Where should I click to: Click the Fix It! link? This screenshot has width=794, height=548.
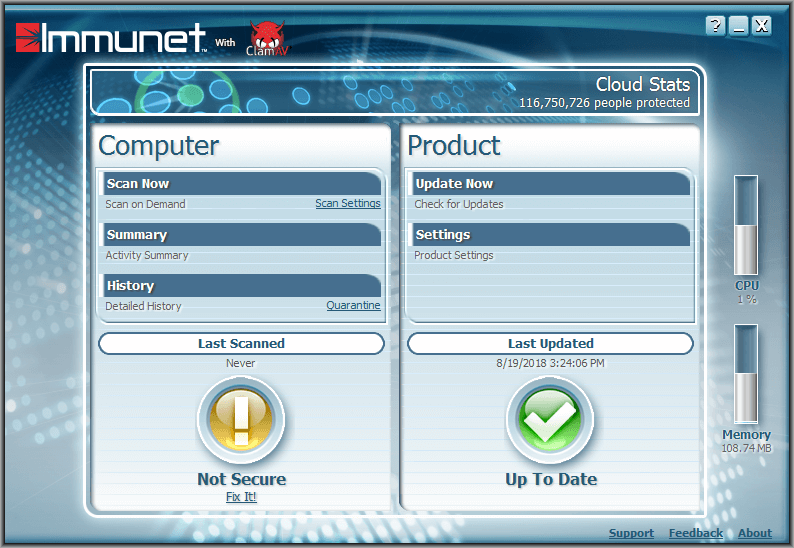click(241, 497)
